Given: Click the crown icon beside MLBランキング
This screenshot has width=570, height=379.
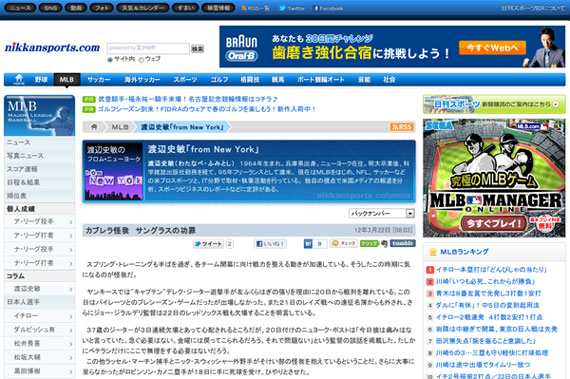Looking at the screenshot, I should pyautogui.click(x=433, y=252).
